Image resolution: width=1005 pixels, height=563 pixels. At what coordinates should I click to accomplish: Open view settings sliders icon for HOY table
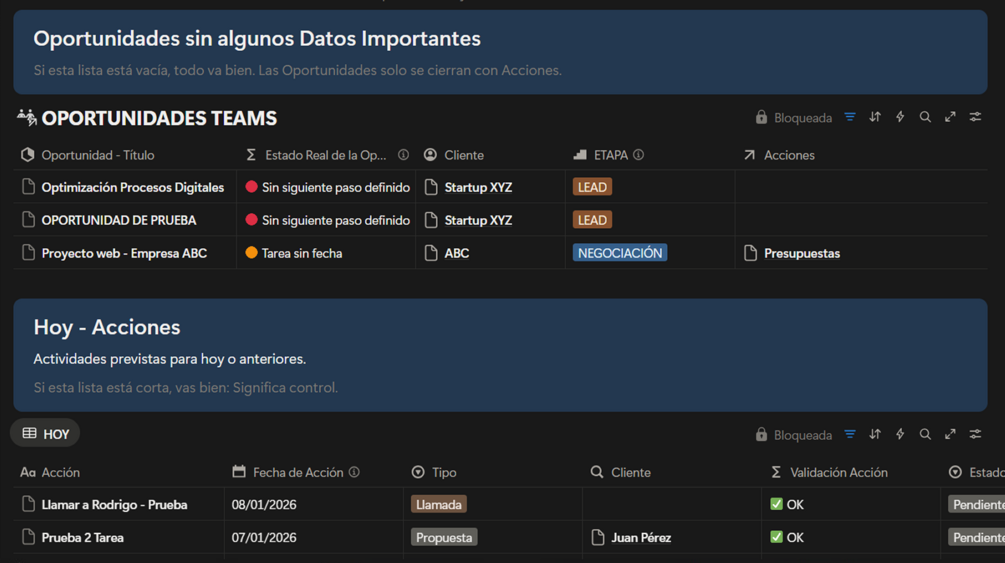point(975,434)
